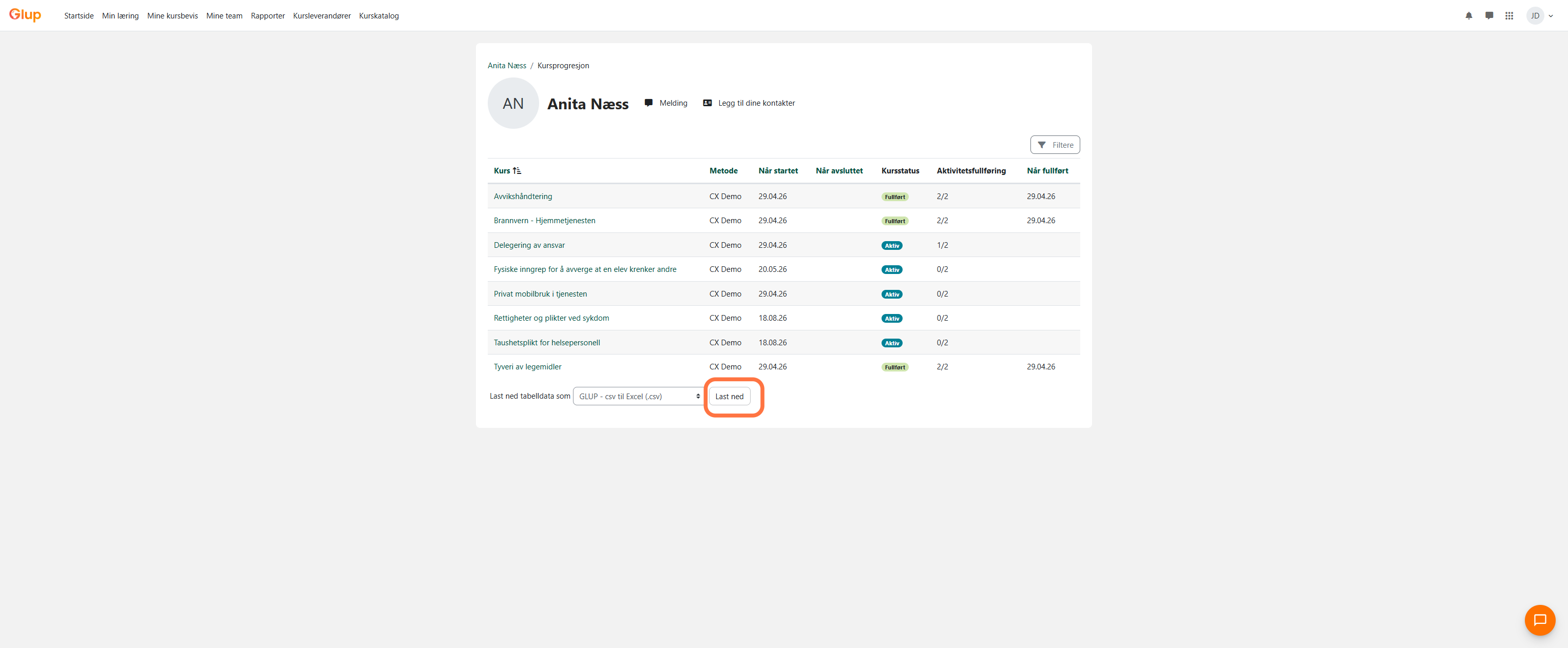The width and height of the screenshot is (1568, 648).
Task: Open the notifications bell icon
Action: point(1469,16)
